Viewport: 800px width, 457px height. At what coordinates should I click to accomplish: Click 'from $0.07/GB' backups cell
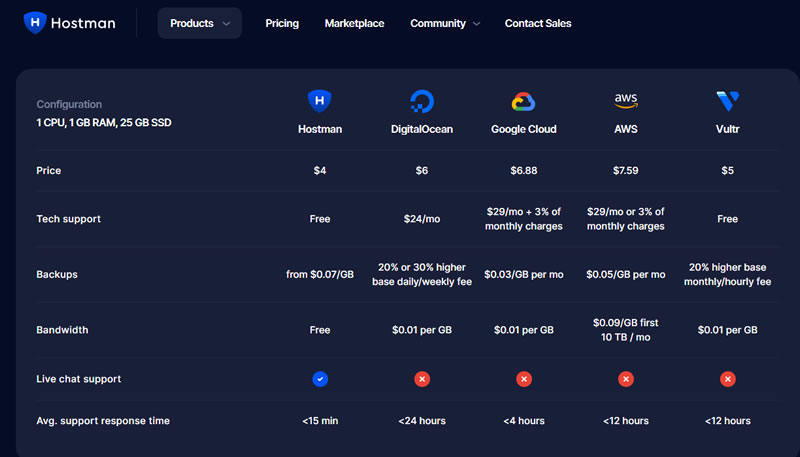tap(320, 274)
